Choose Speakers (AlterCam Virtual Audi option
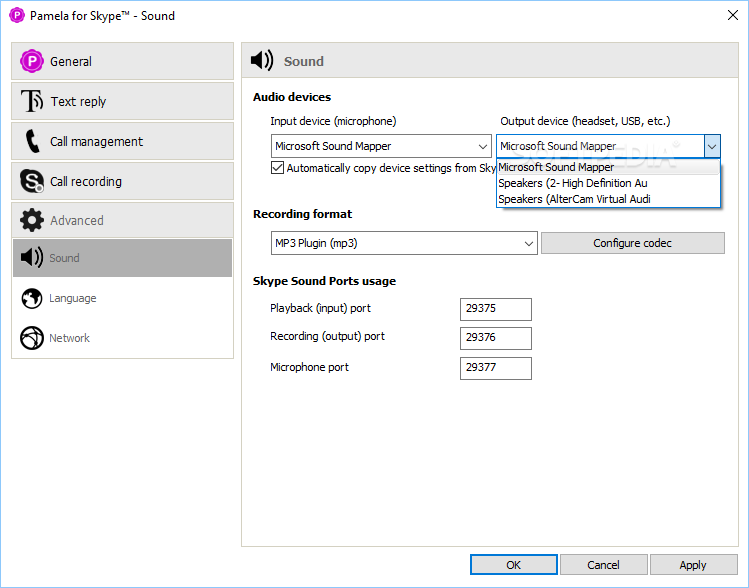Viewport: 749px width, 588px height. [608, 199]
